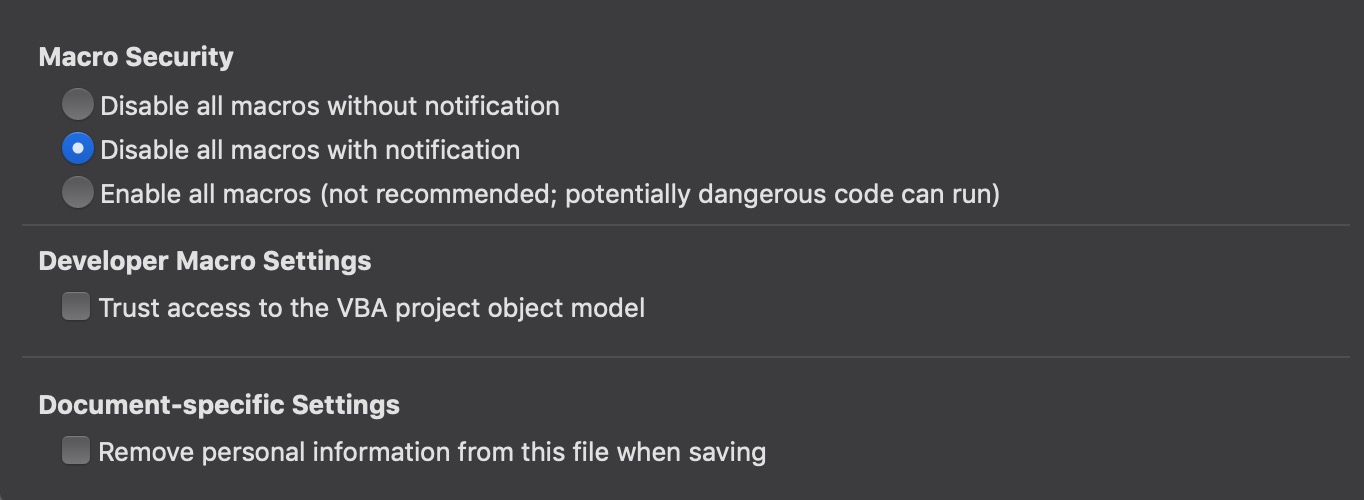Click the "not recommended" phrase in parentheses
The image size is (1364, 500).
440,193
